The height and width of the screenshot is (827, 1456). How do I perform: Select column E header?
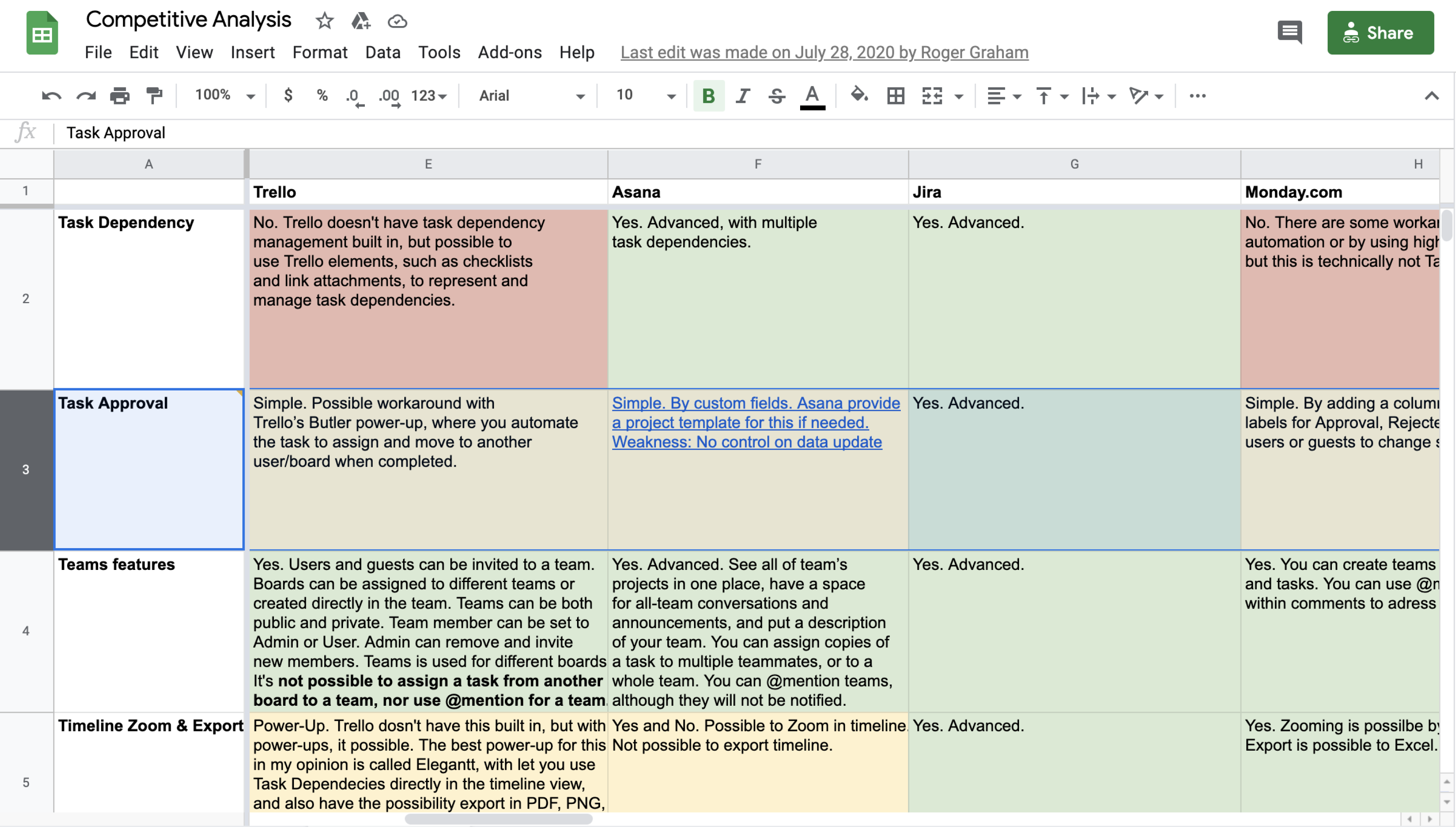[x=428, y=164]
